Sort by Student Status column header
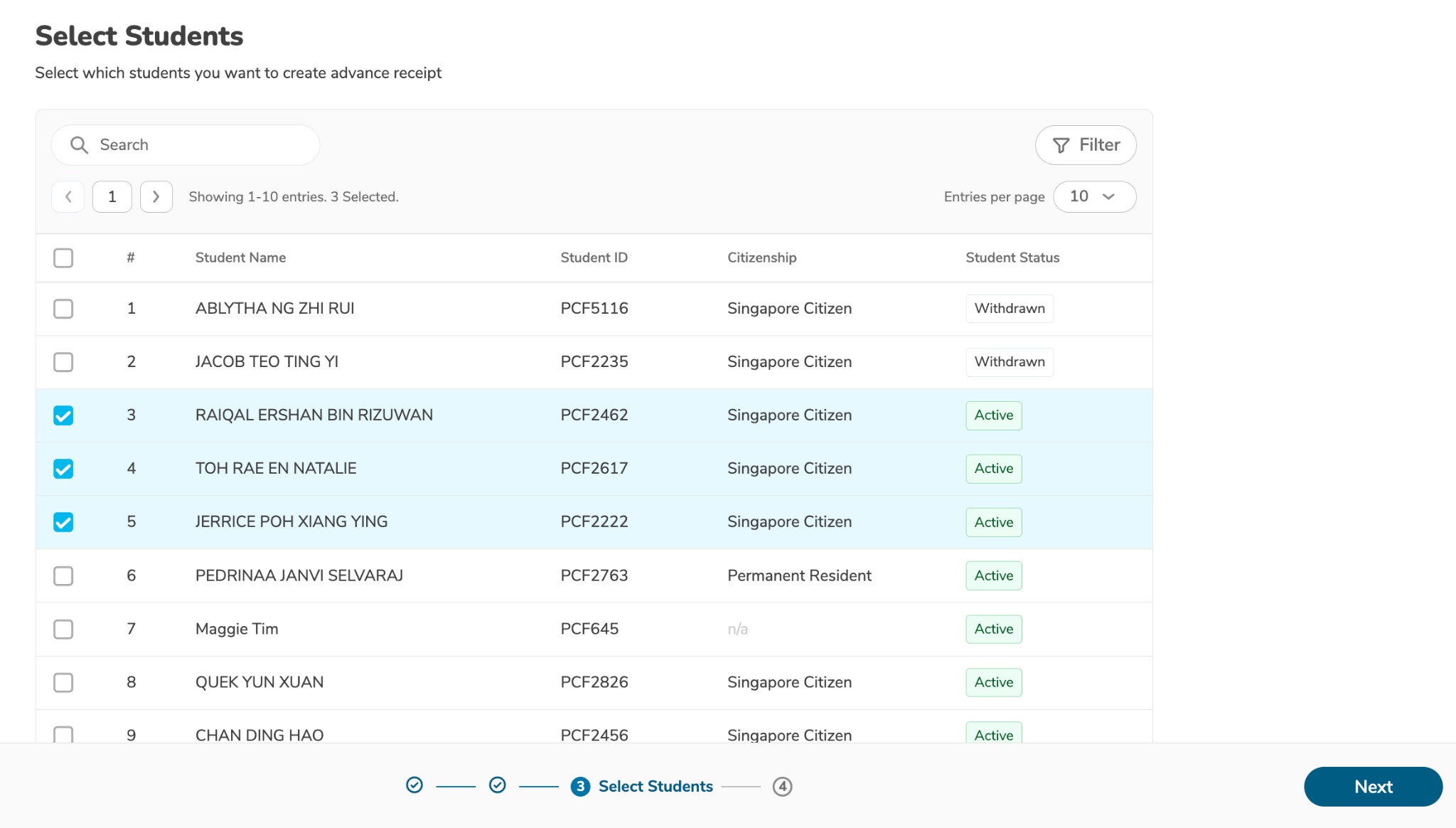The height and width of the screenshot is (828, 1456). point(1012,258)
